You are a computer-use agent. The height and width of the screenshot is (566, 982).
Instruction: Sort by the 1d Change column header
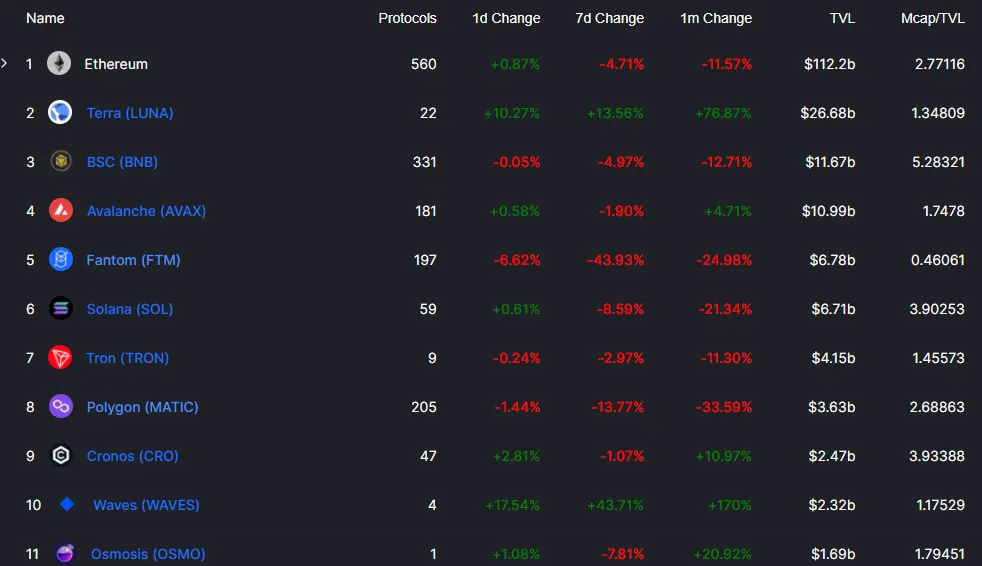pos(506,18)
